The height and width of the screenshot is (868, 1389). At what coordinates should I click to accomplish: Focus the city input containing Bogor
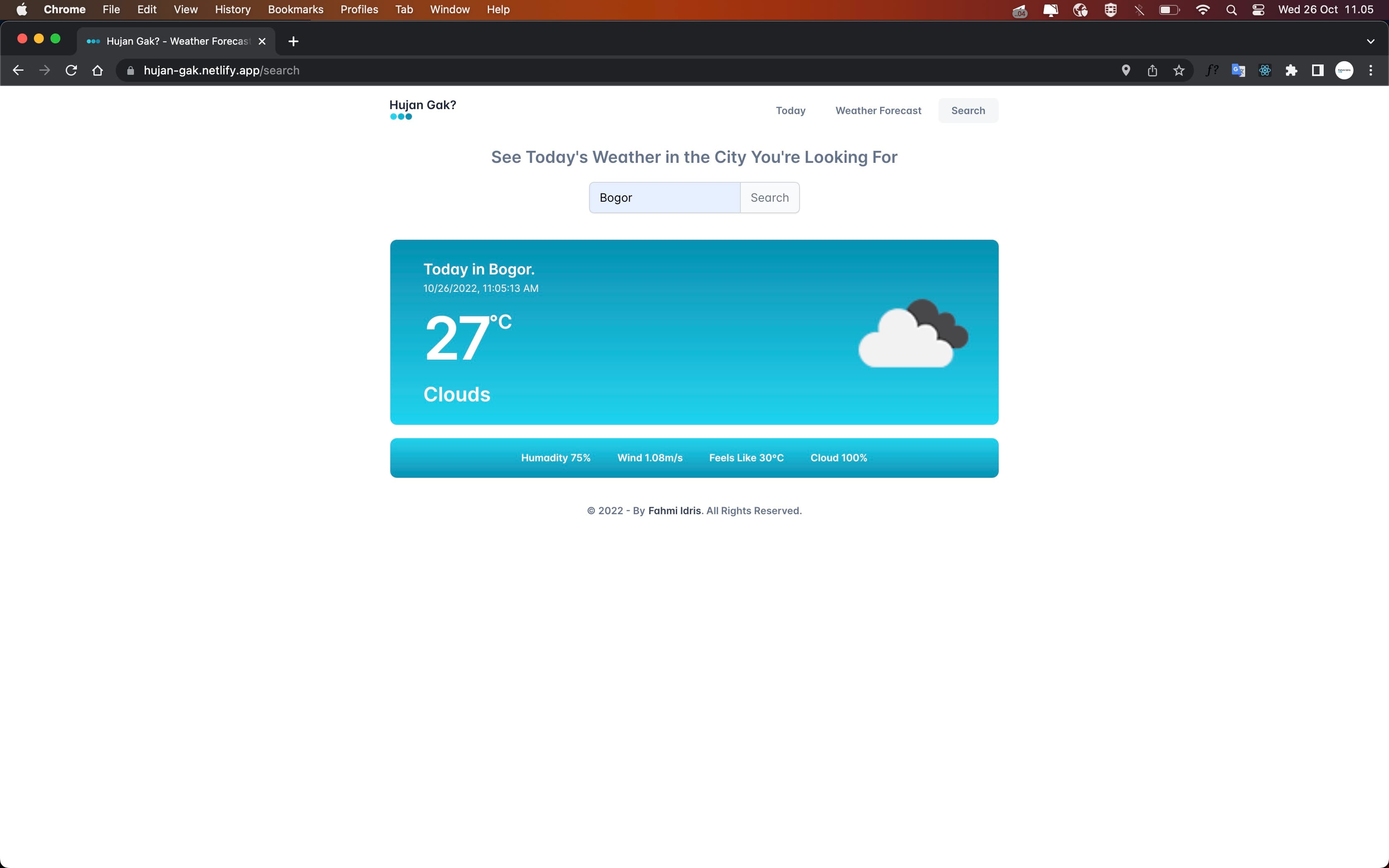tap(665, 198)
